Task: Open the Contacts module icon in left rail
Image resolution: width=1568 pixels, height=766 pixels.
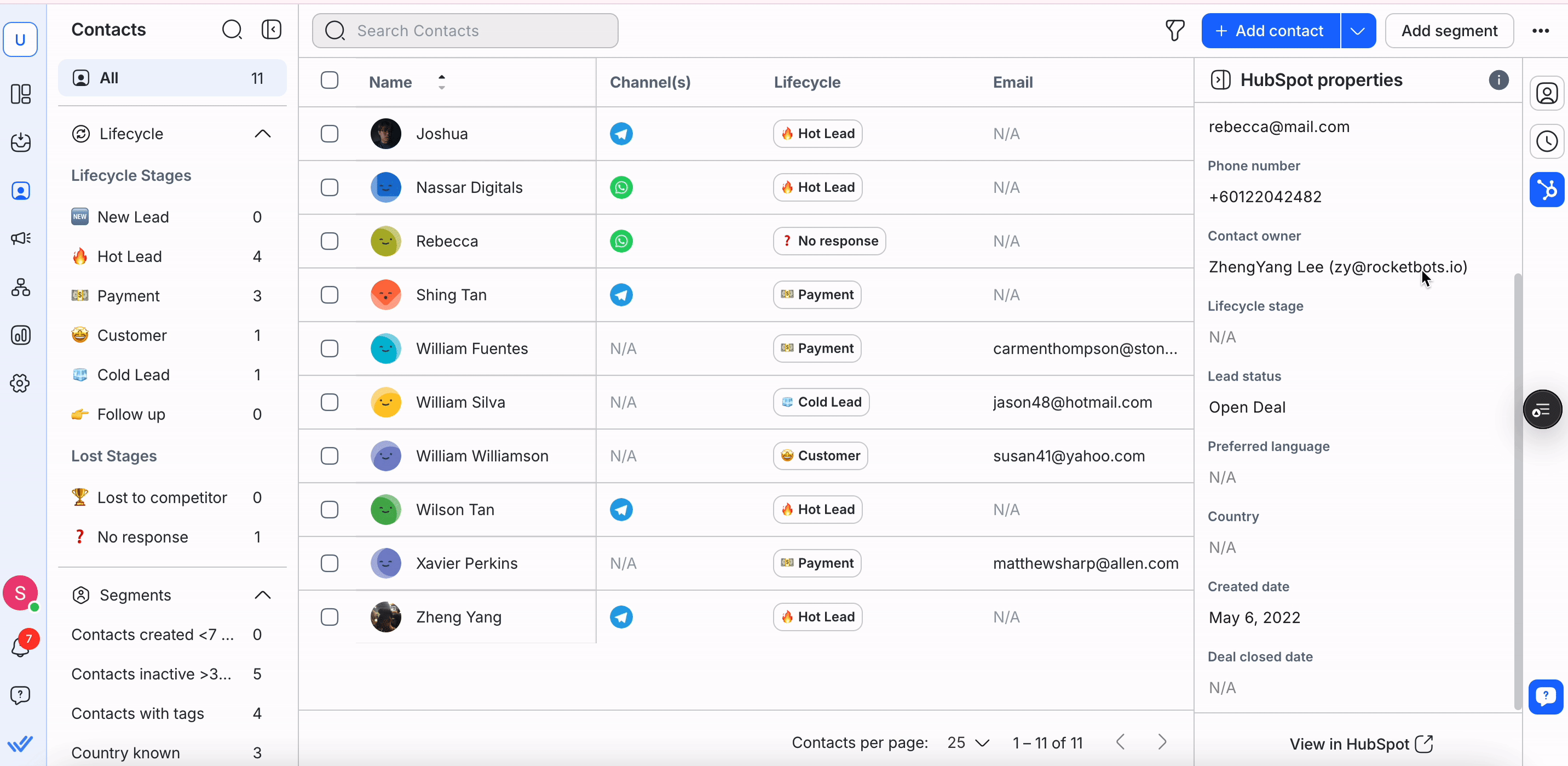Action: tap(21, 191)
